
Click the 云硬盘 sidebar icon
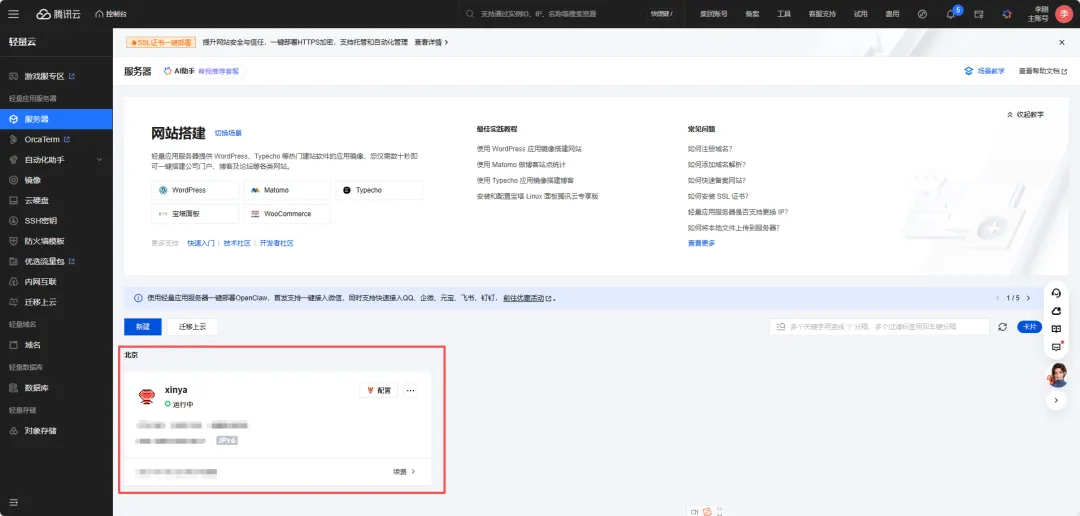[x=13, y=200]
